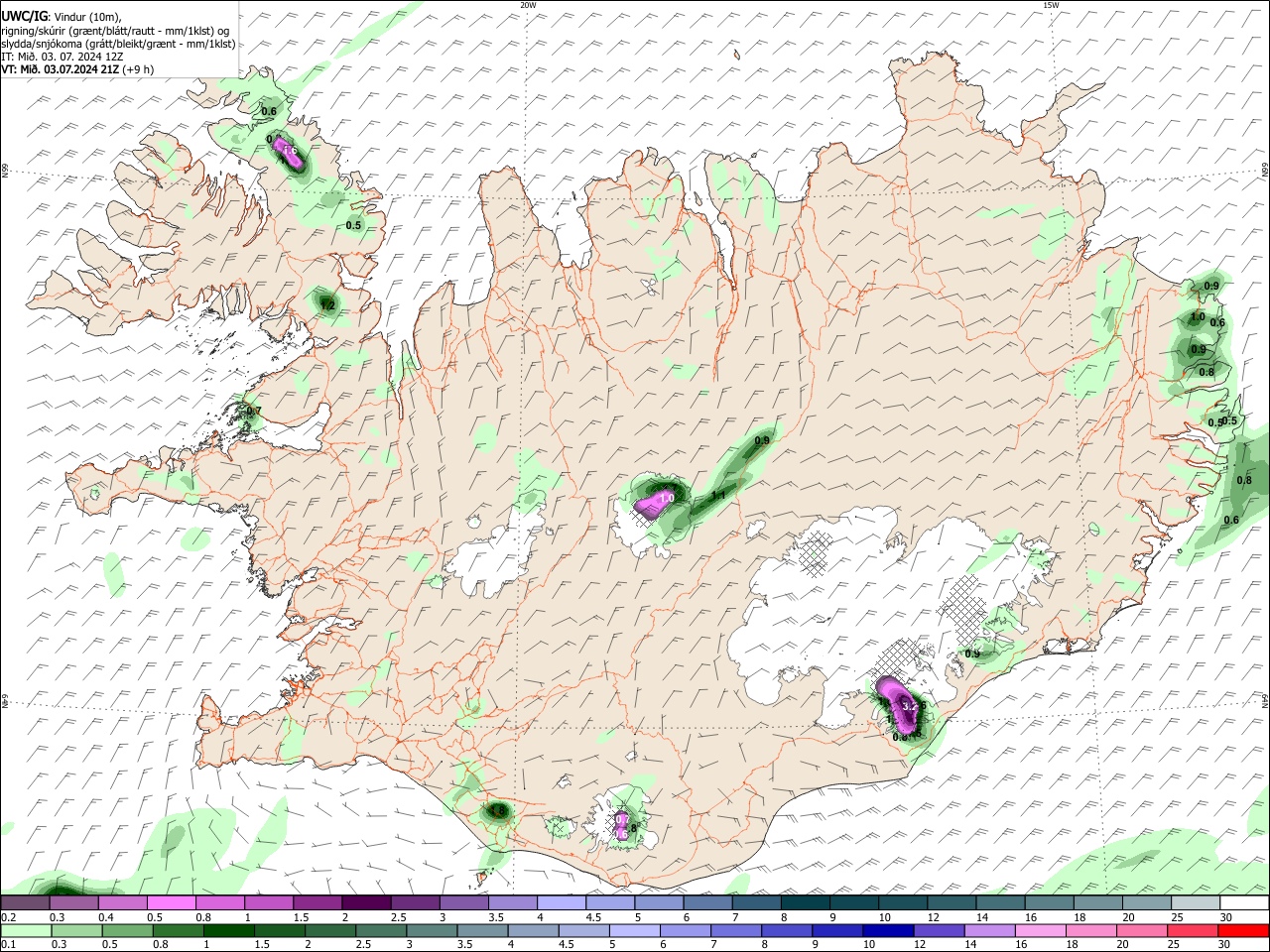Click the 0.5 value in the northwest
This screenshot has width=1270, height=952.
pyautogui.click(x=353, y=226)
